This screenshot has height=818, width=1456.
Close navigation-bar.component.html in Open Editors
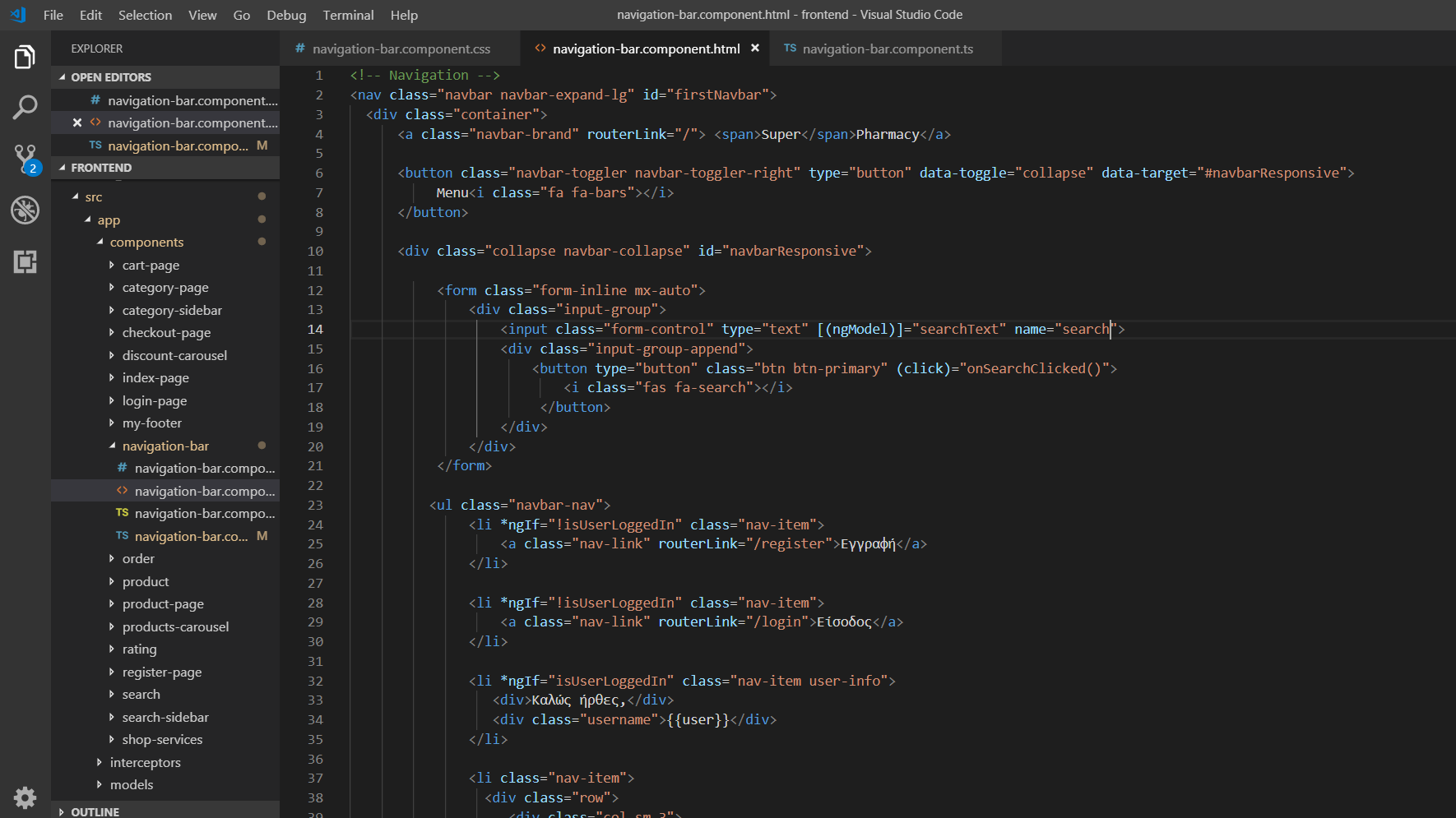click(77, 122)
